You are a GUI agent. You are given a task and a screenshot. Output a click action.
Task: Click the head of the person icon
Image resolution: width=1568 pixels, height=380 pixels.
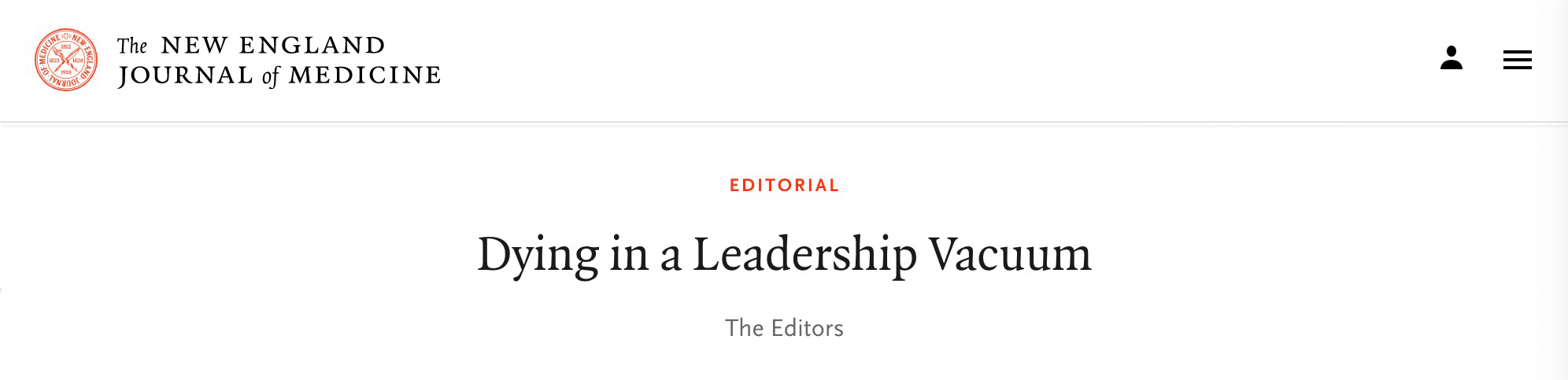coord(1452,51)
